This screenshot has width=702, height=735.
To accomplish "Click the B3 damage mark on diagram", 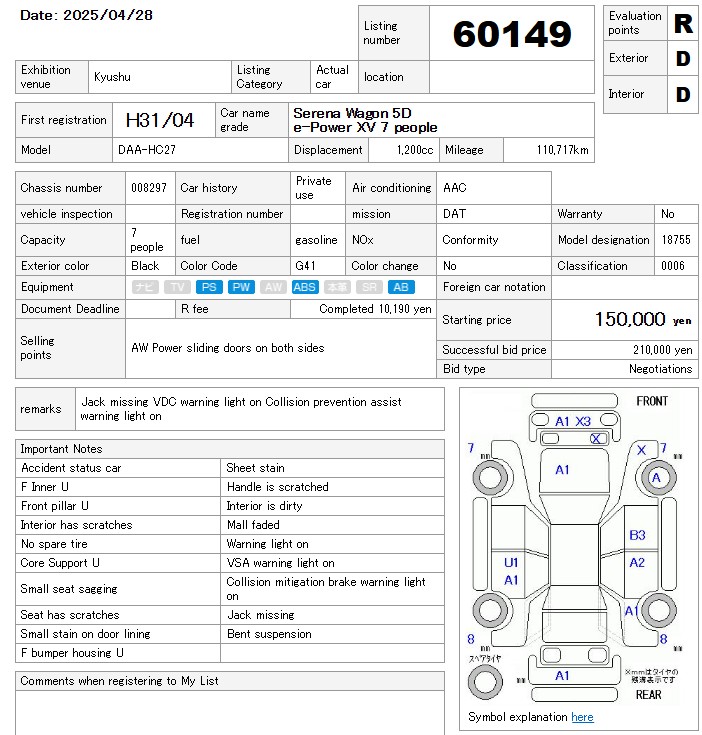I will (x=637, y=535).
